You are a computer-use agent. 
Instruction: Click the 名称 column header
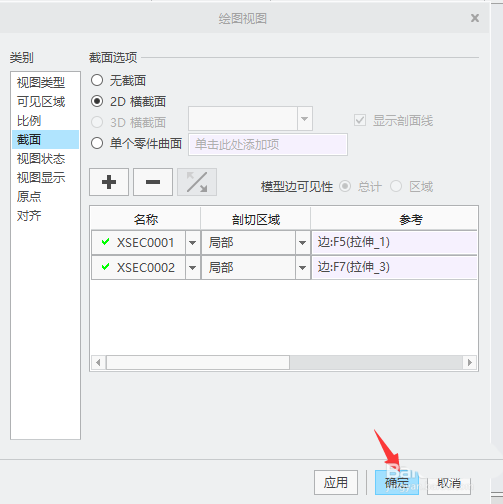click(x=146, y=219)
